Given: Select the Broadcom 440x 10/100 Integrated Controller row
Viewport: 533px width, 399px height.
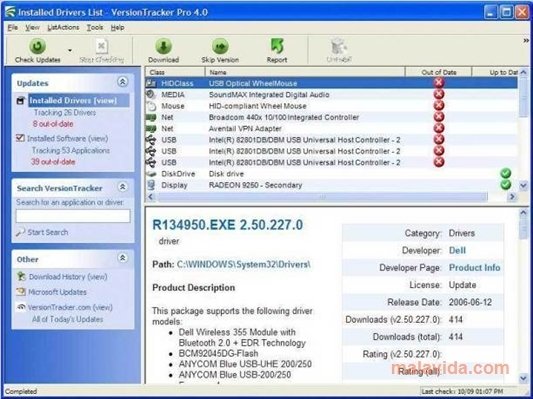Looking at the screenshot, I should tap(331, 117).
